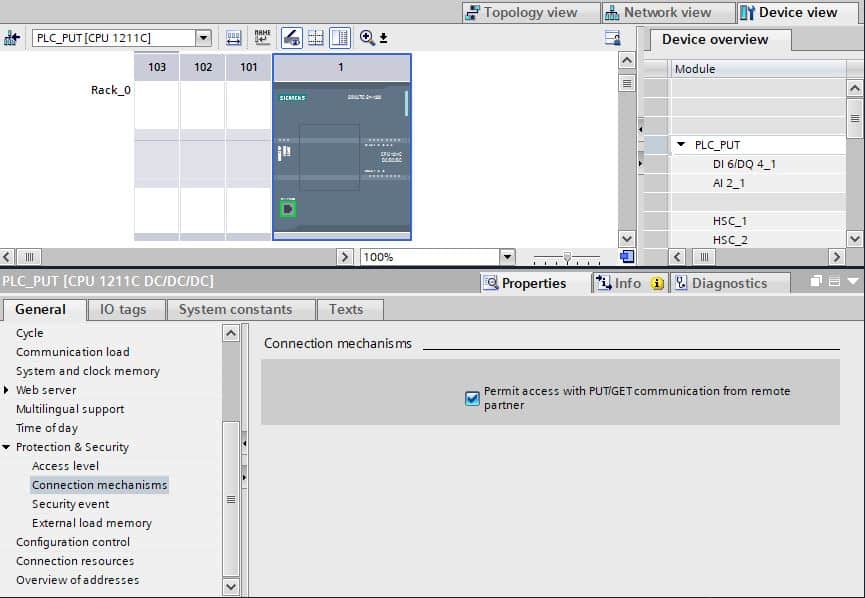Viewport: 865px width, 598px height.
Task: Toggle the vertical split editor icon
Action: tap(340, 38)
